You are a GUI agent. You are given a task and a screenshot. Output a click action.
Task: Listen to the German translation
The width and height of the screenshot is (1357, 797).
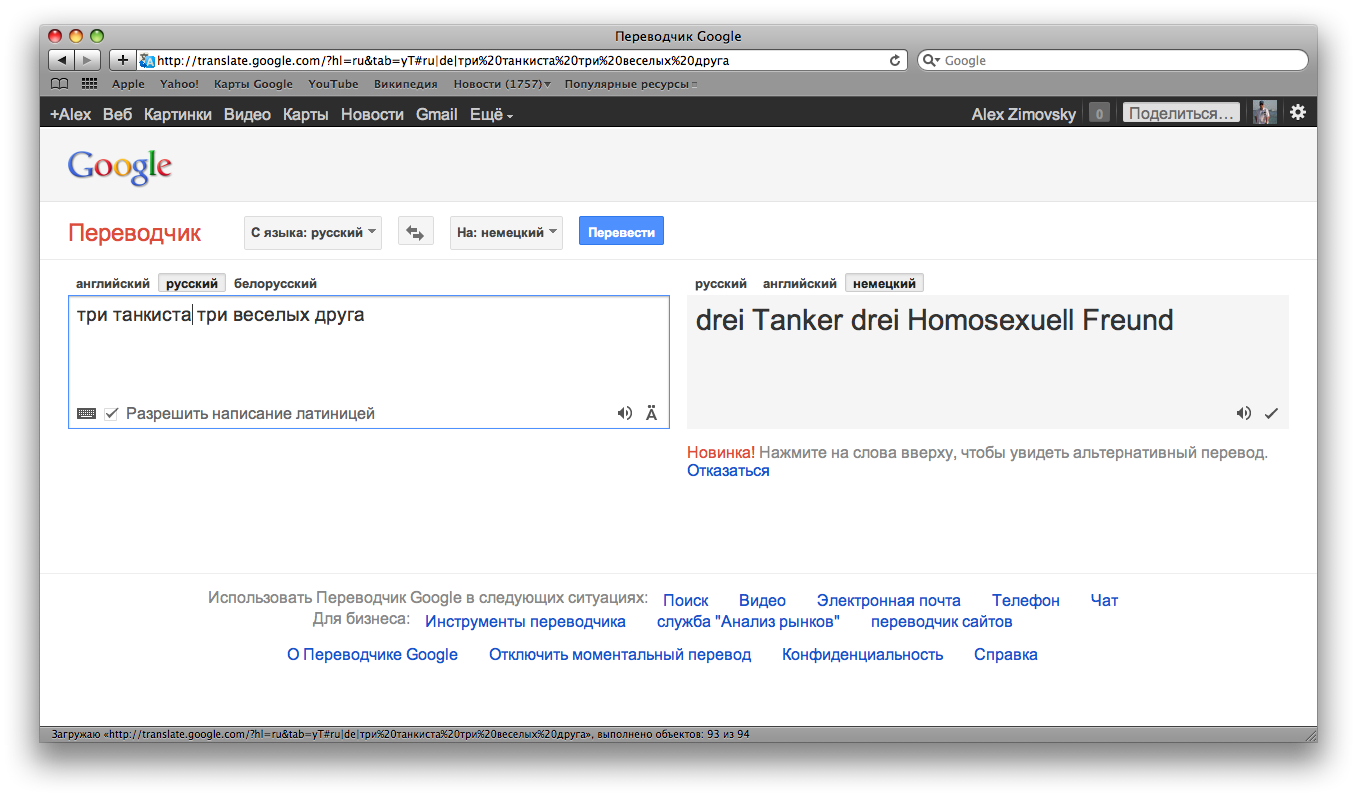[x=1244, y=413]
